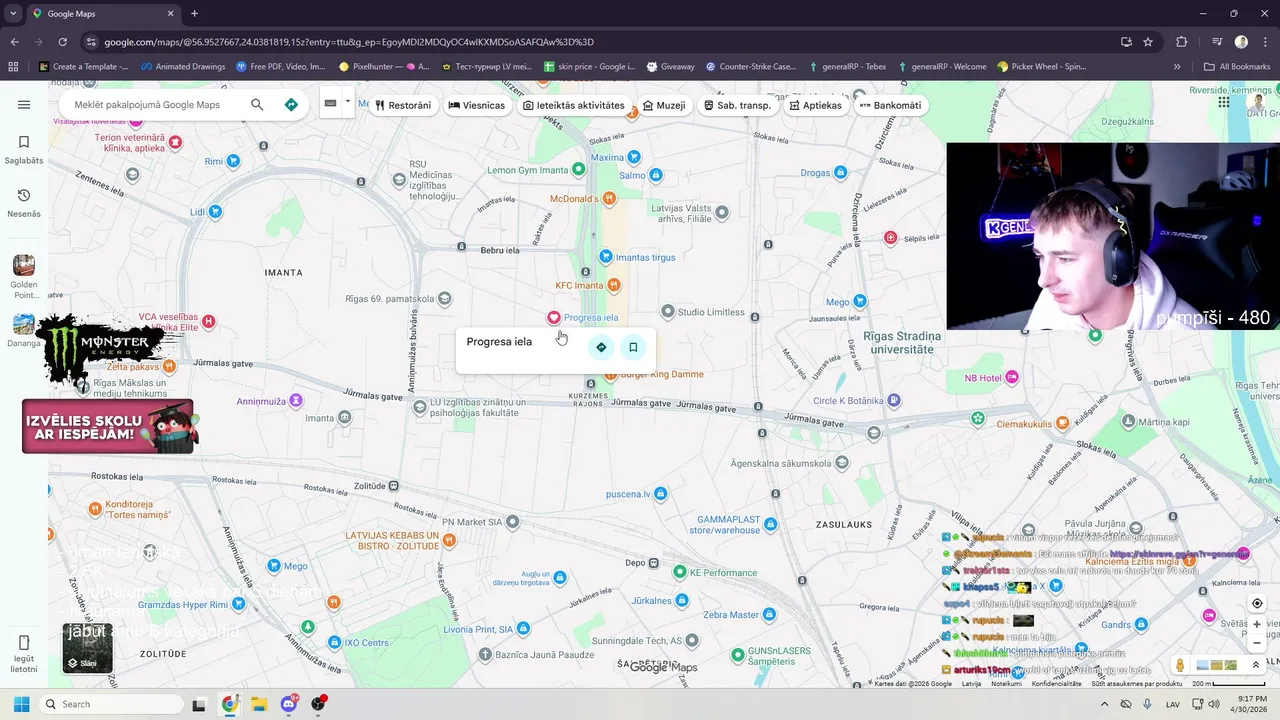Expand hidden bookmarks chevron

pyautogui.click(x=1177, y=67)
